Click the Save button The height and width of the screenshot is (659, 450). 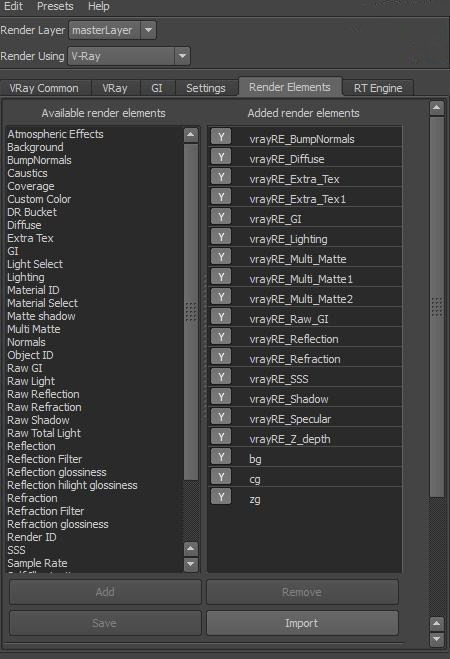tap(105, 623)
